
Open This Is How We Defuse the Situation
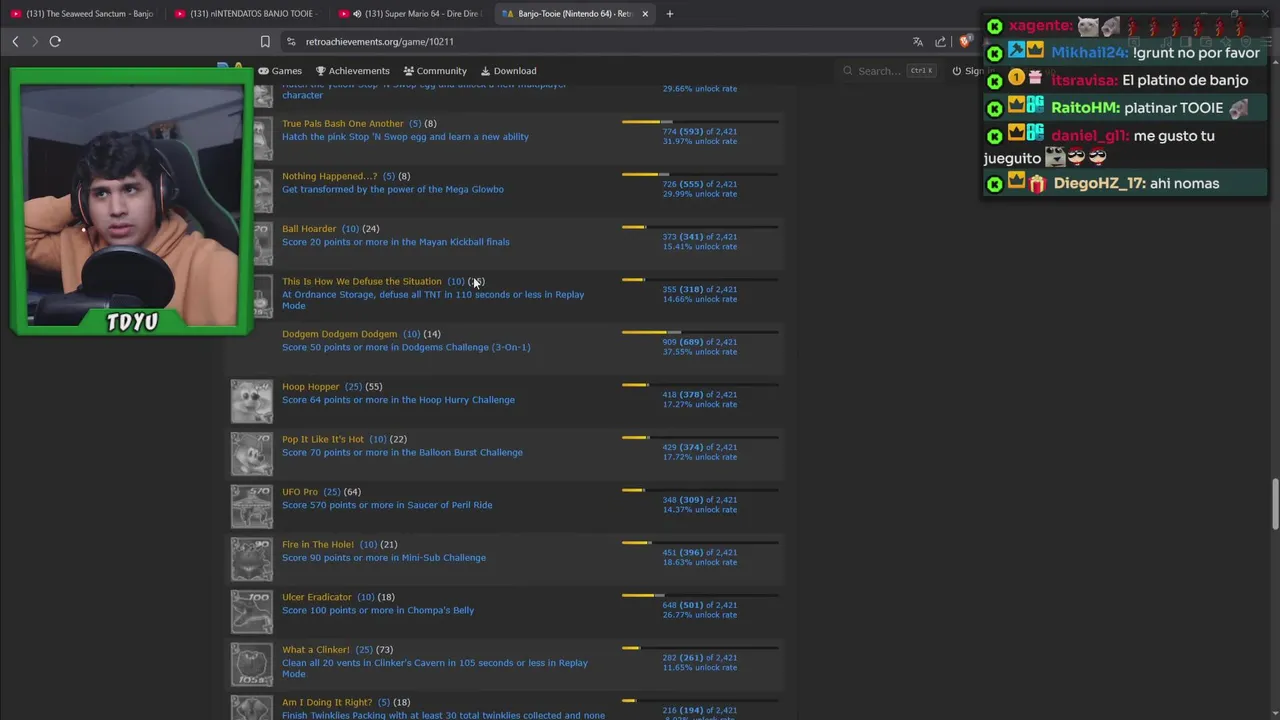point(361,282)
